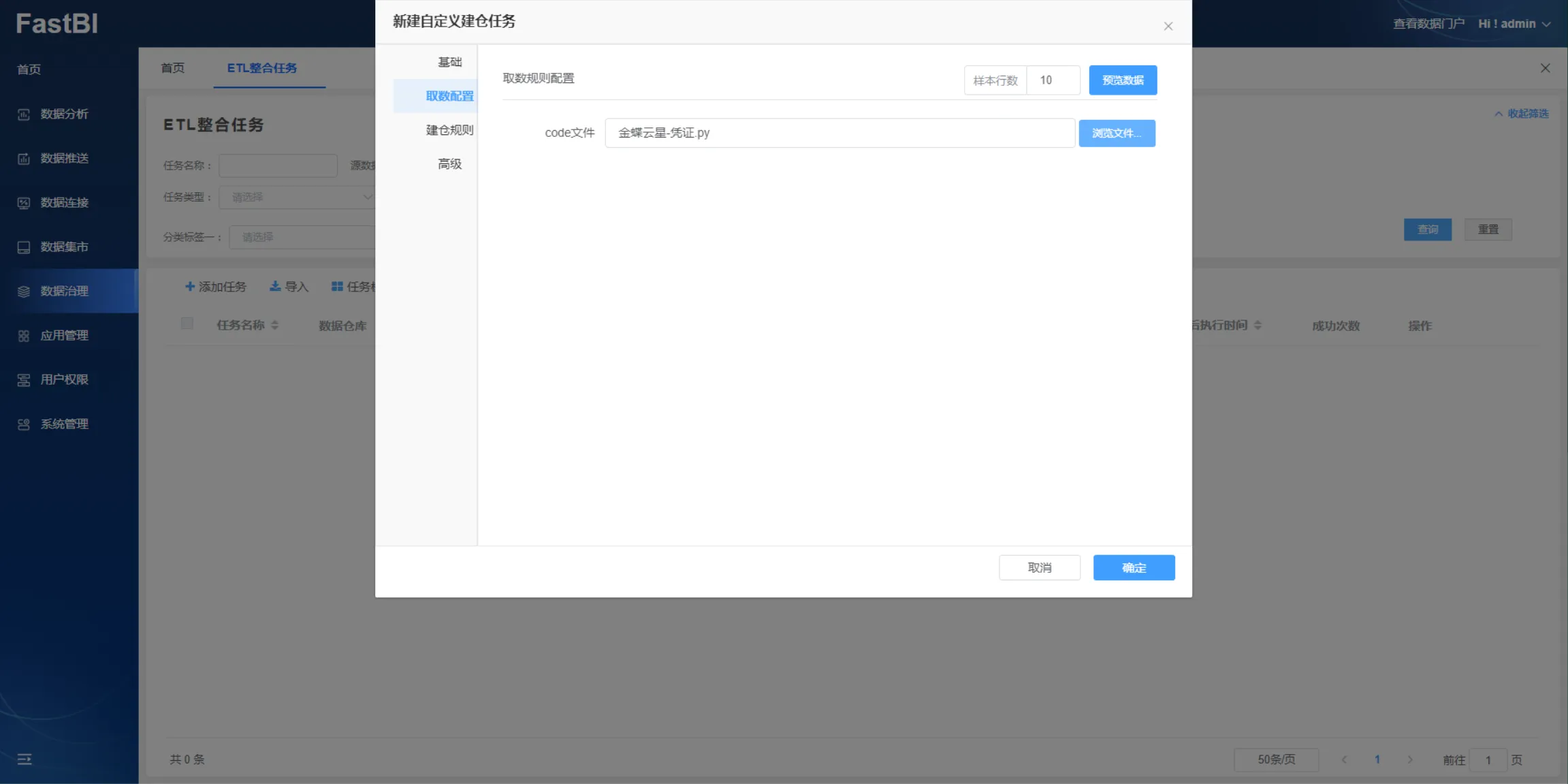Click the 样本行数 input field
This screenshot has height=784, width=1568.
point(1053,80)
